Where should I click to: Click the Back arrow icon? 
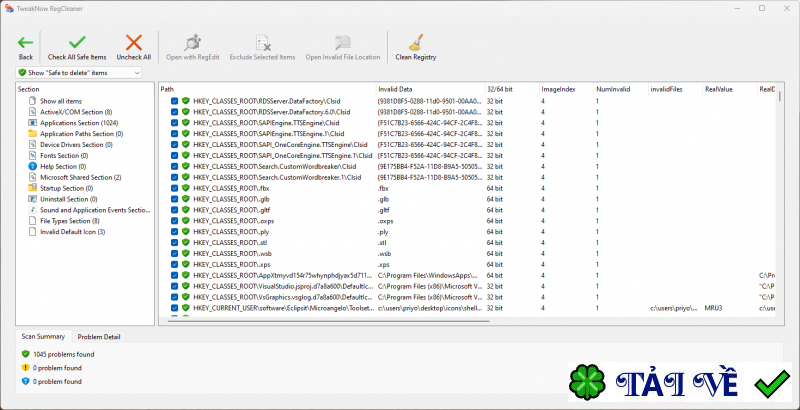[26, 43]
